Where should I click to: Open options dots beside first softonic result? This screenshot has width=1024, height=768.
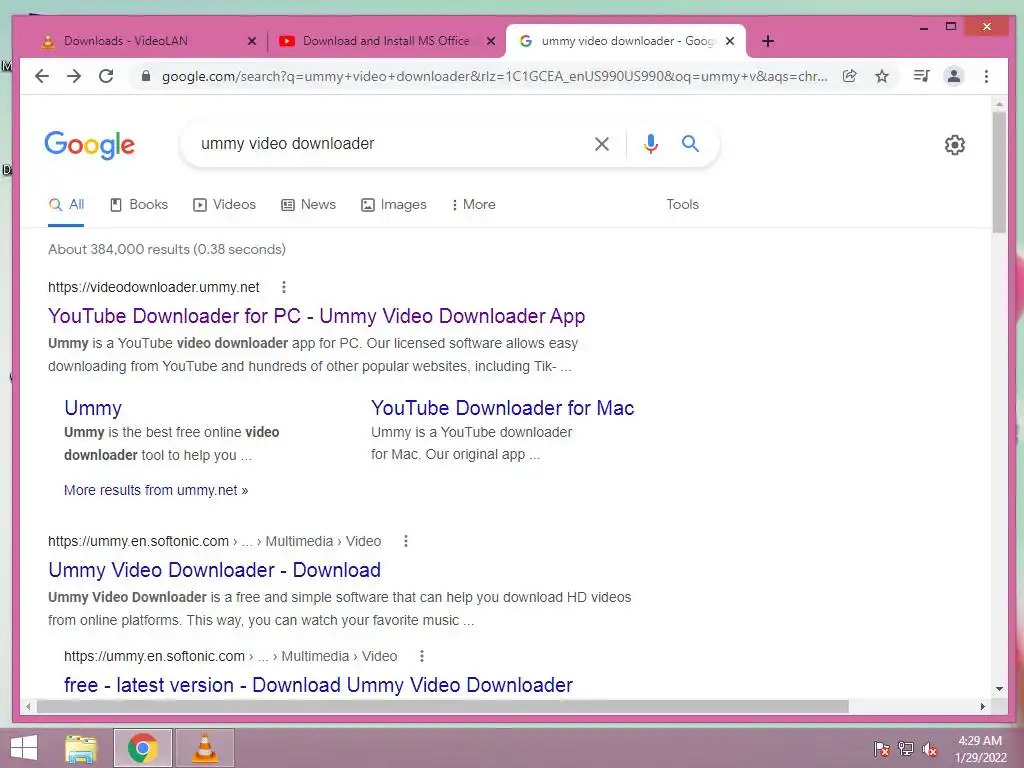(406, 541)
